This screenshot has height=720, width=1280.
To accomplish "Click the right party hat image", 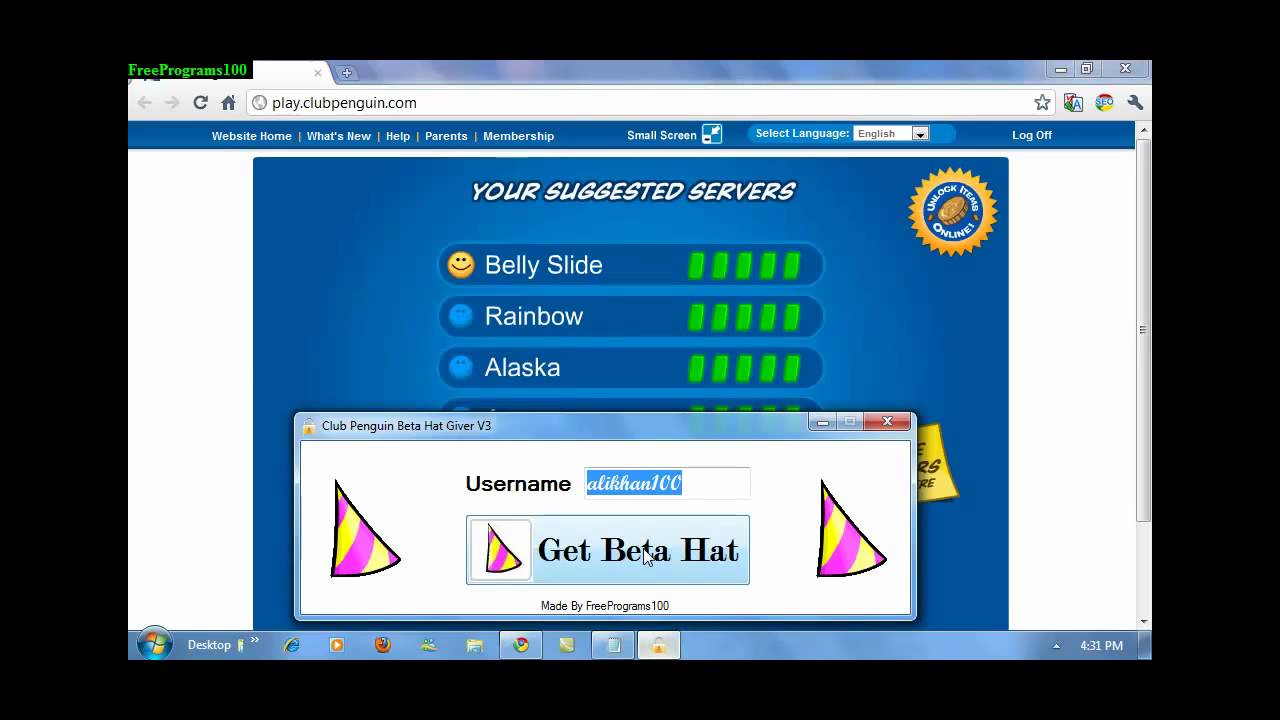I will pyautogui.click(x=850, y=529).
